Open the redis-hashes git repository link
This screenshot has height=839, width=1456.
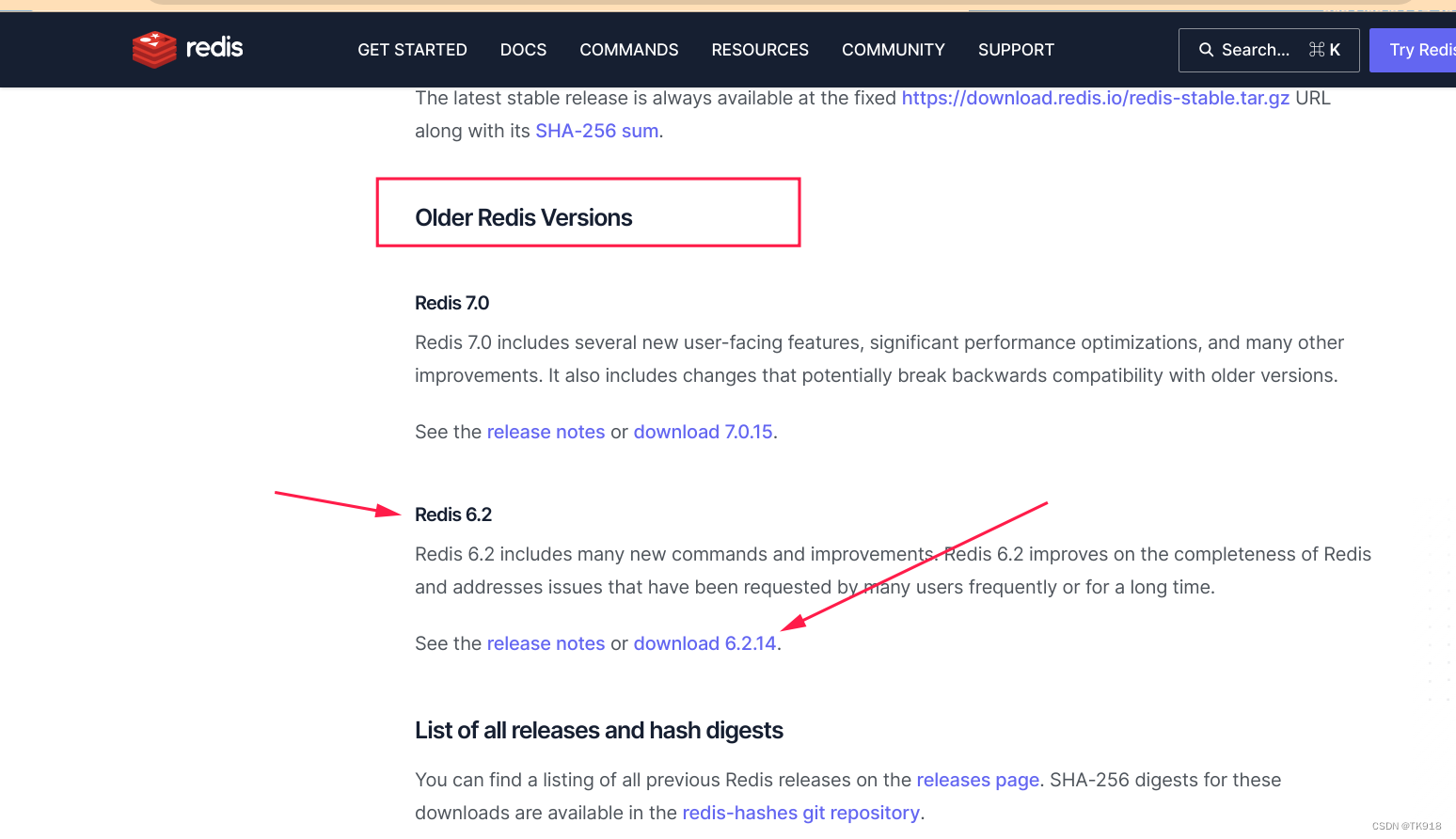(x=801, y=813)
